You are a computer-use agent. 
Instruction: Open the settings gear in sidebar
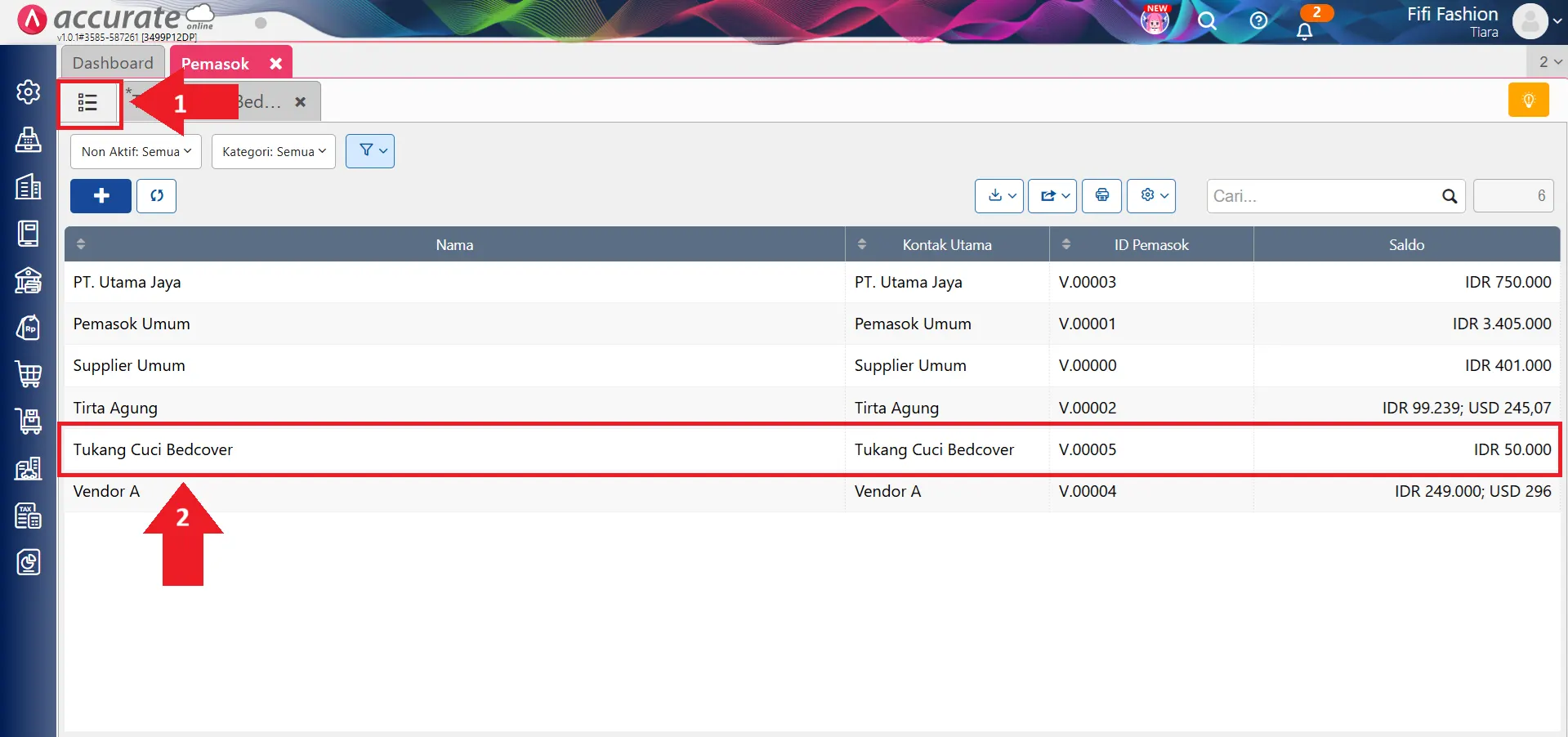pos(29,92)
